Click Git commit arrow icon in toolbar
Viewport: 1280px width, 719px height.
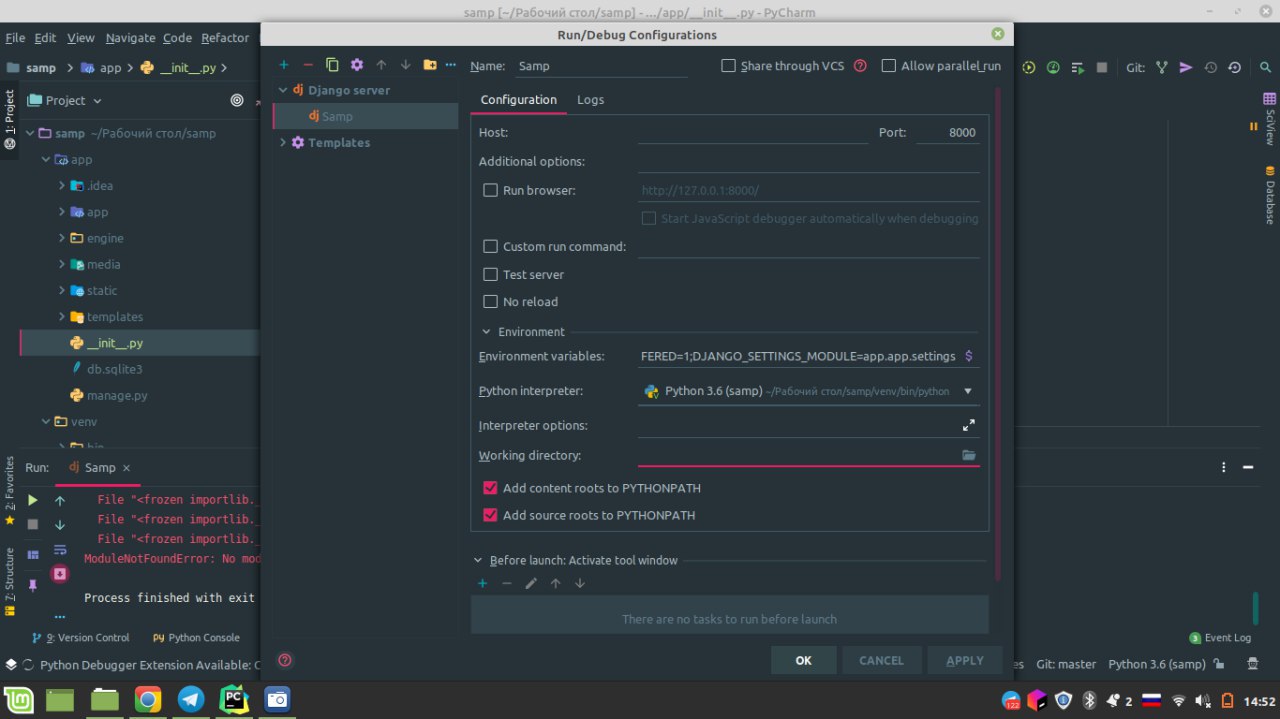tap(1185, 67)
